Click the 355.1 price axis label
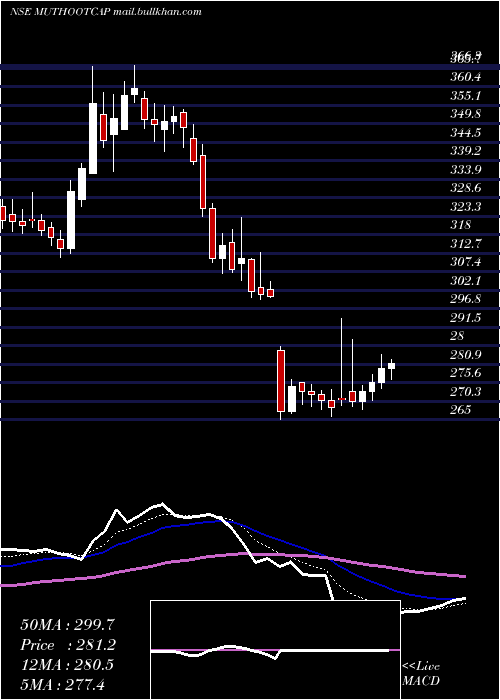The height and width of the screenshot is (700, 500). coord(466,96)
